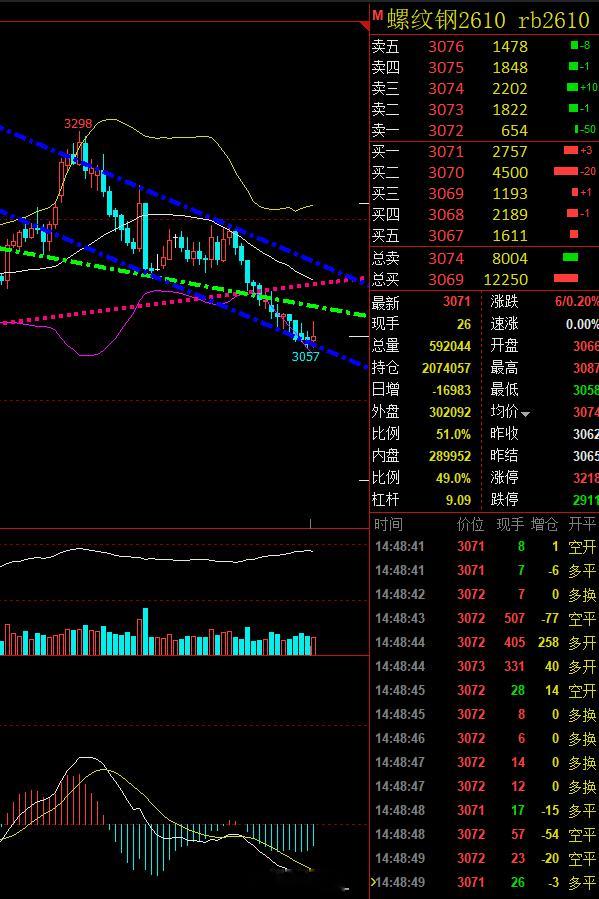The width and height of the screenshot is (599, 899).
Task: Click the tick row with volume 405
Action: pos(485,643)
